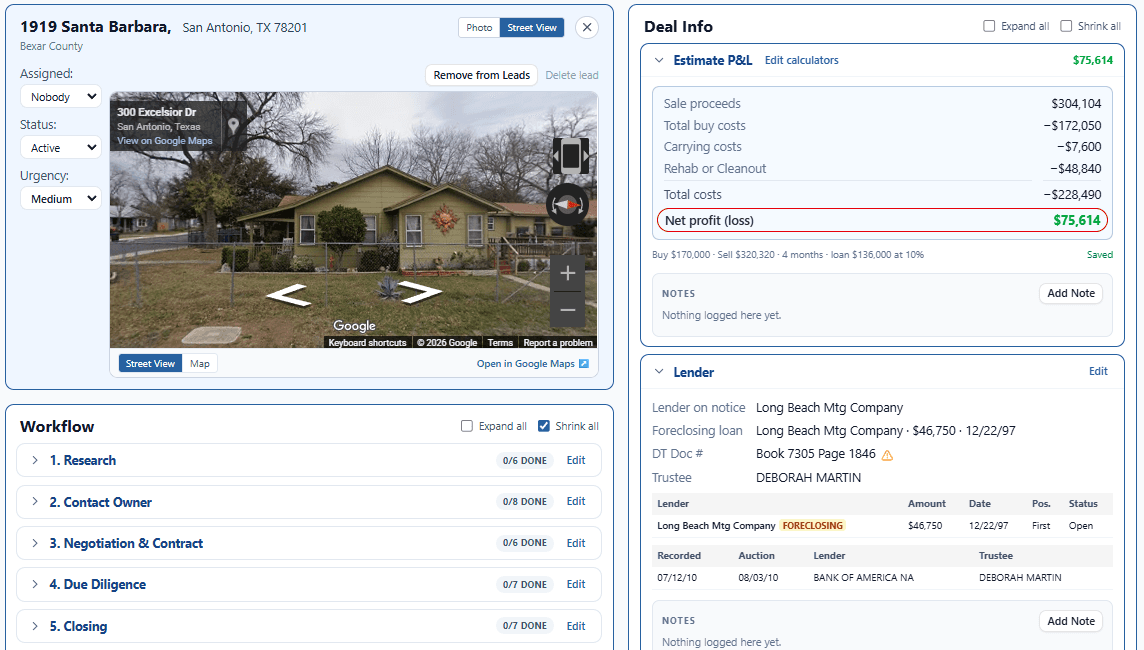Viewport: 1144px width, 650px height.
Task: Expand the 5. Closing workflow step
Action: pos(35,626)
